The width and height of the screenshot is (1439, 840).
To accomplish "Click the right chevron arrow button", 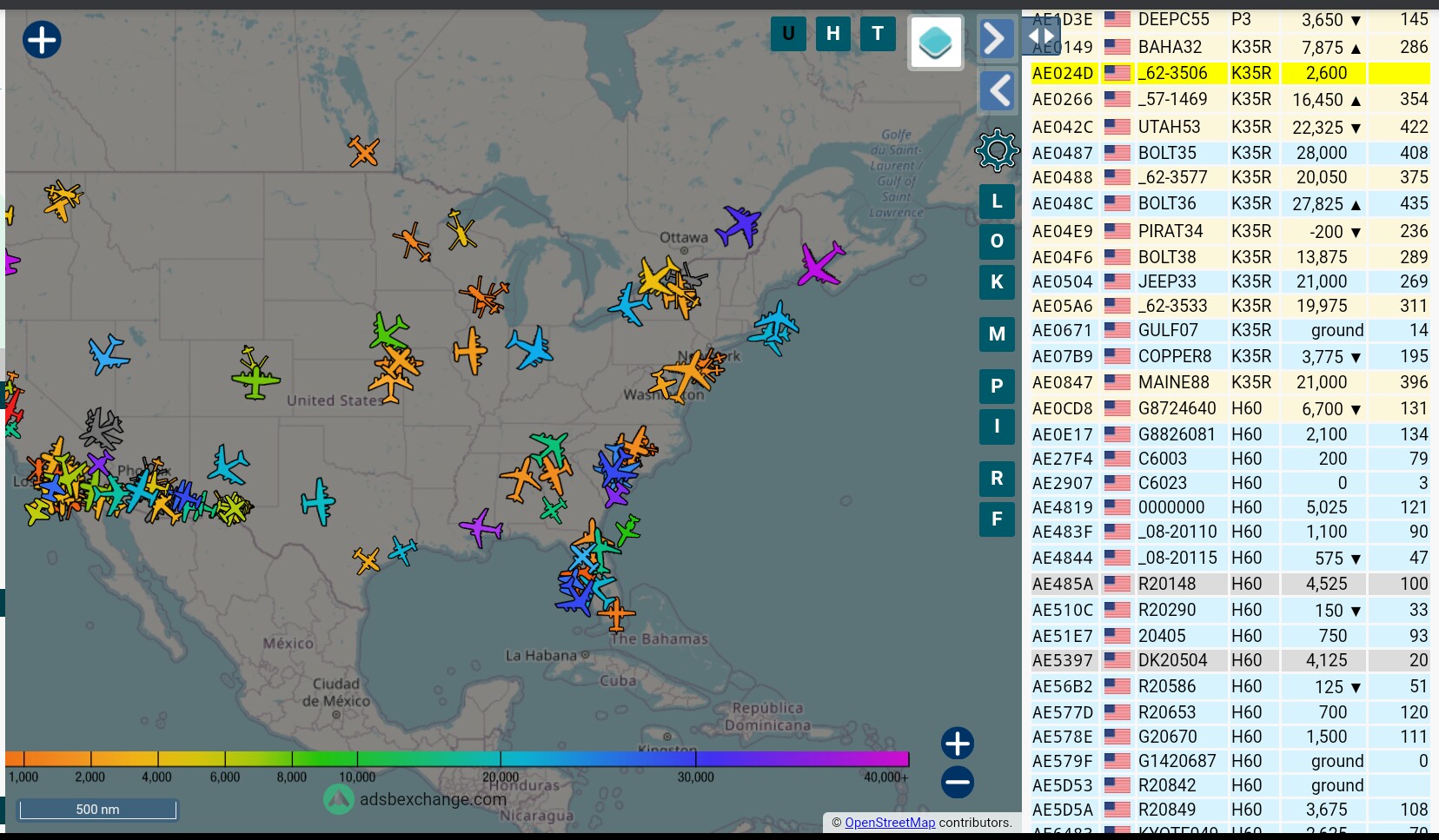I will tap(997, 38).
